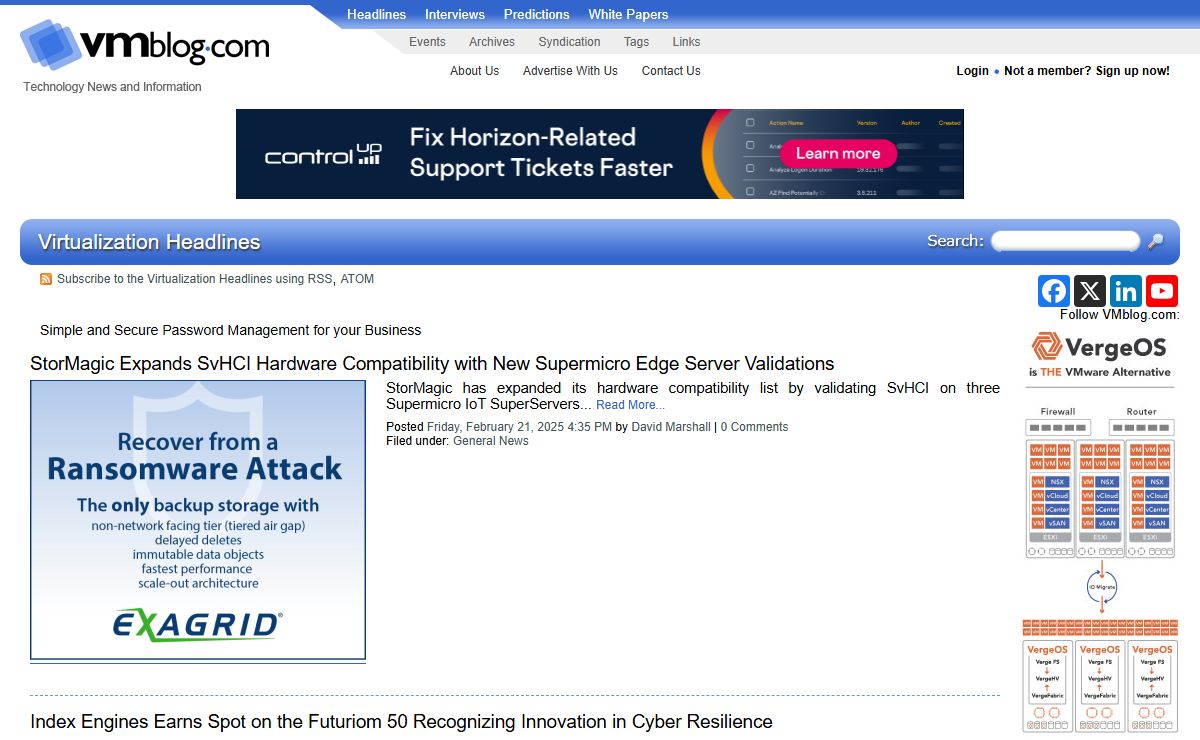Open Syndication menu item
Viewport: 1200px width, 740px height.
pos(569,42)
